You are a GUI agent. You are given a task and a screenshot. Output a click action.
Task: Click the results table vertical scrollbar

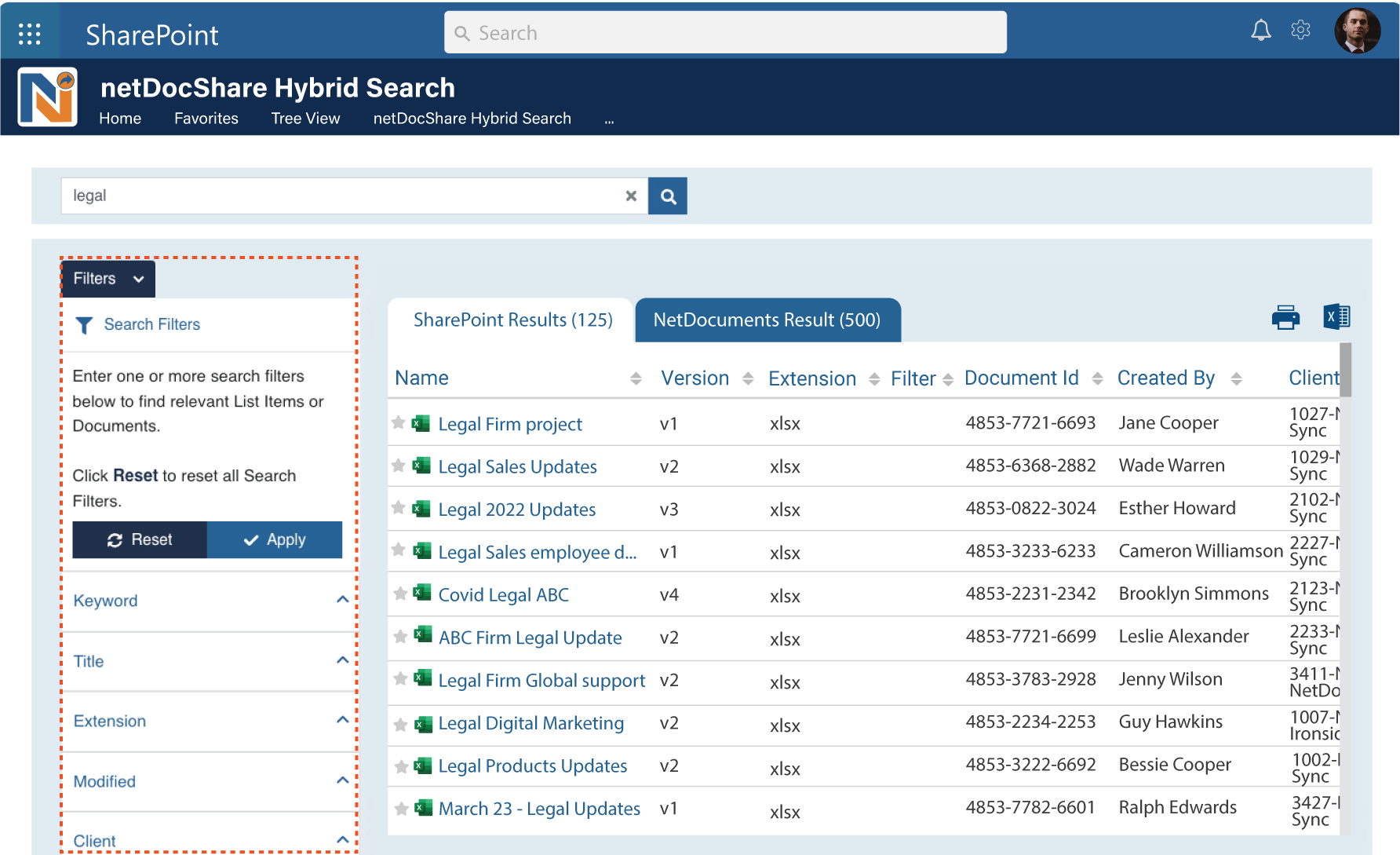[x=1345, y=370]
